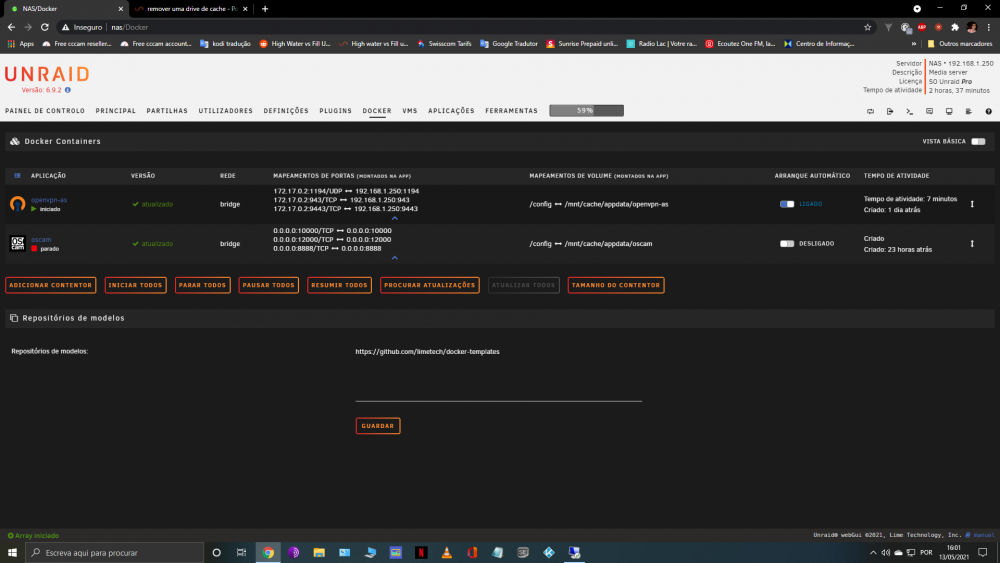The height and width of the screenshot is (563, 1000).
Task: Open Painel de Controlo menu
Action: coord(45,111)
